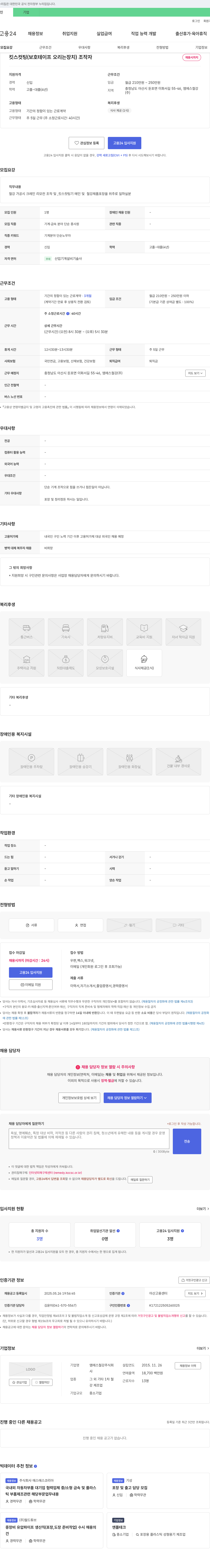Click the 식사제공(1식) benefit icon
This screenshot has height=1568, width=210.
(x=144, y=663)
